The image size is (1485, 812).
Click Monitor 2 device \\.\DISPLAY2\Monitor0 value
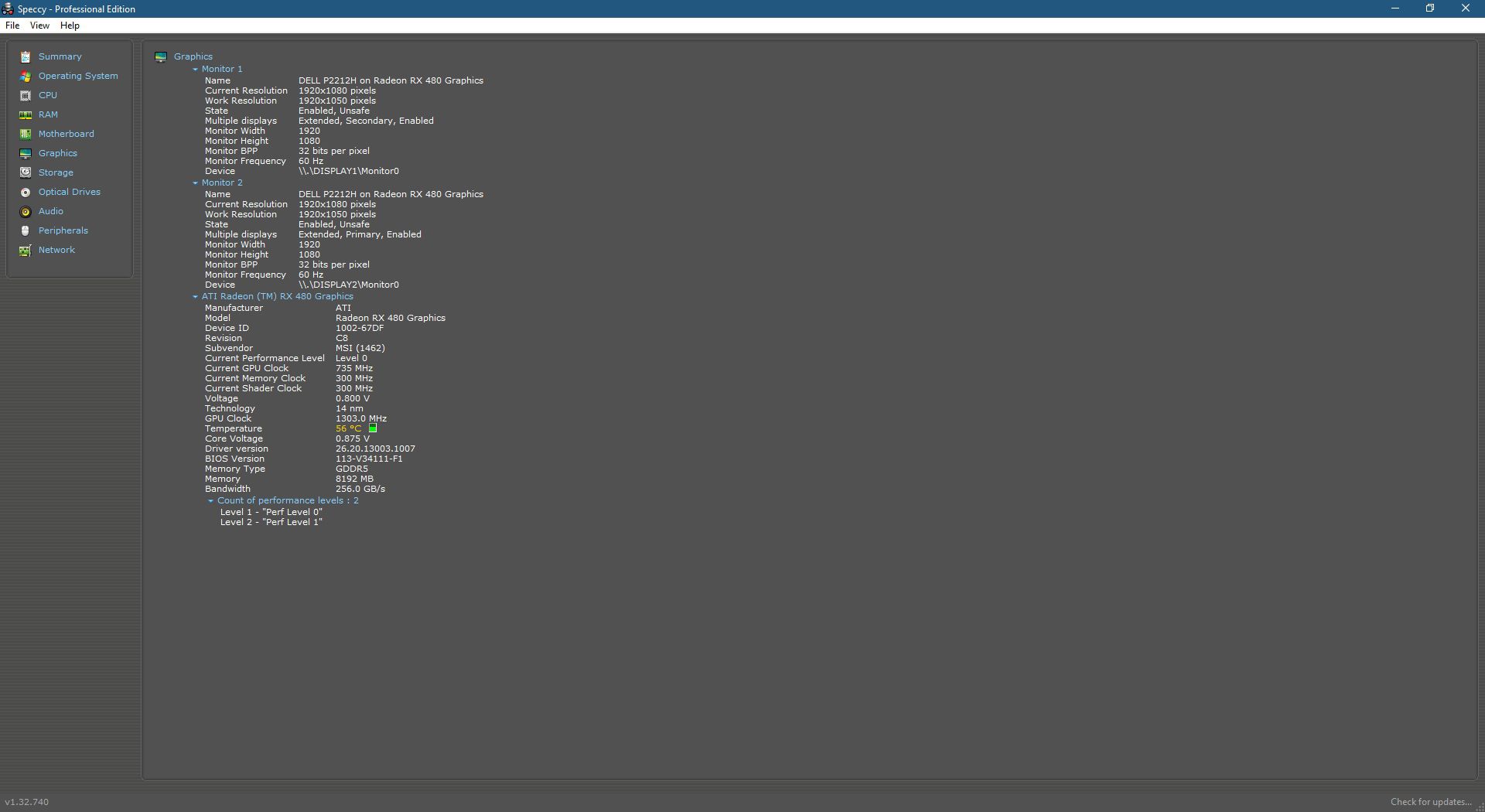click(349, 285)
